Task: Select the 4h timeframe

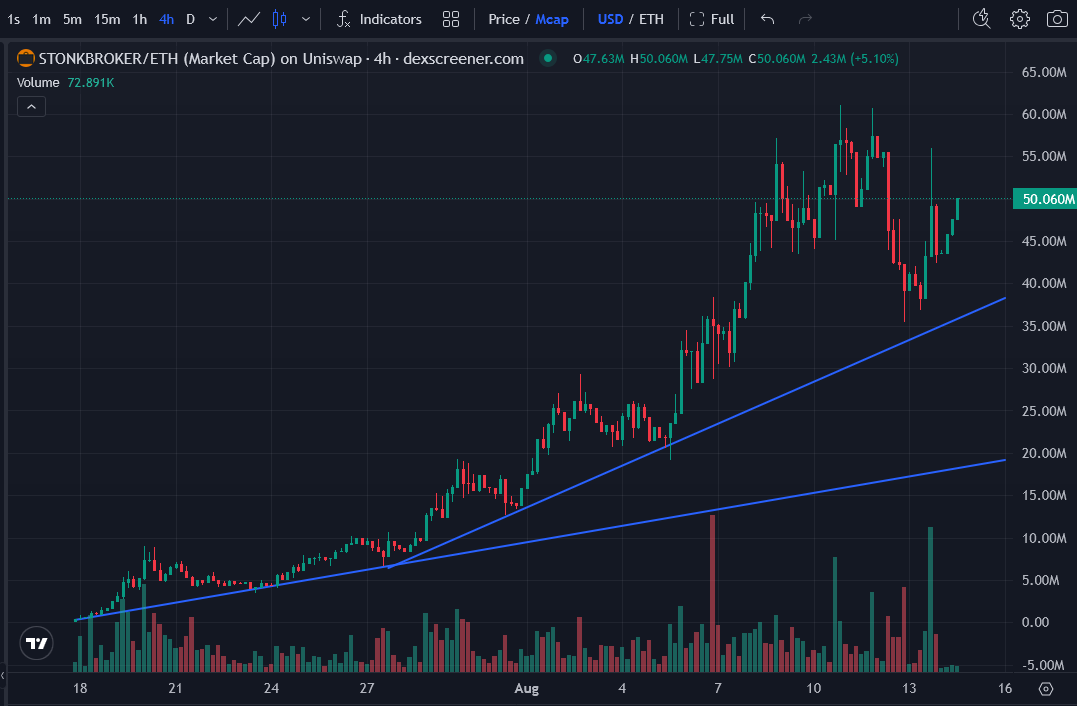Action: click(x=166, y=19)
